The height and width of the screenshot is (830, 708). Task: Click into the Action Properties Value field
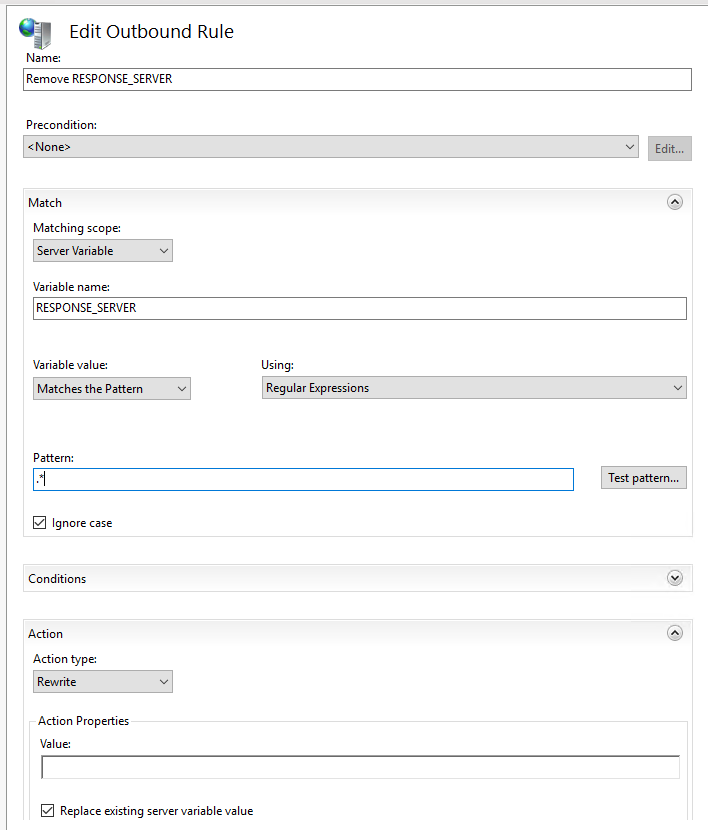360,767
